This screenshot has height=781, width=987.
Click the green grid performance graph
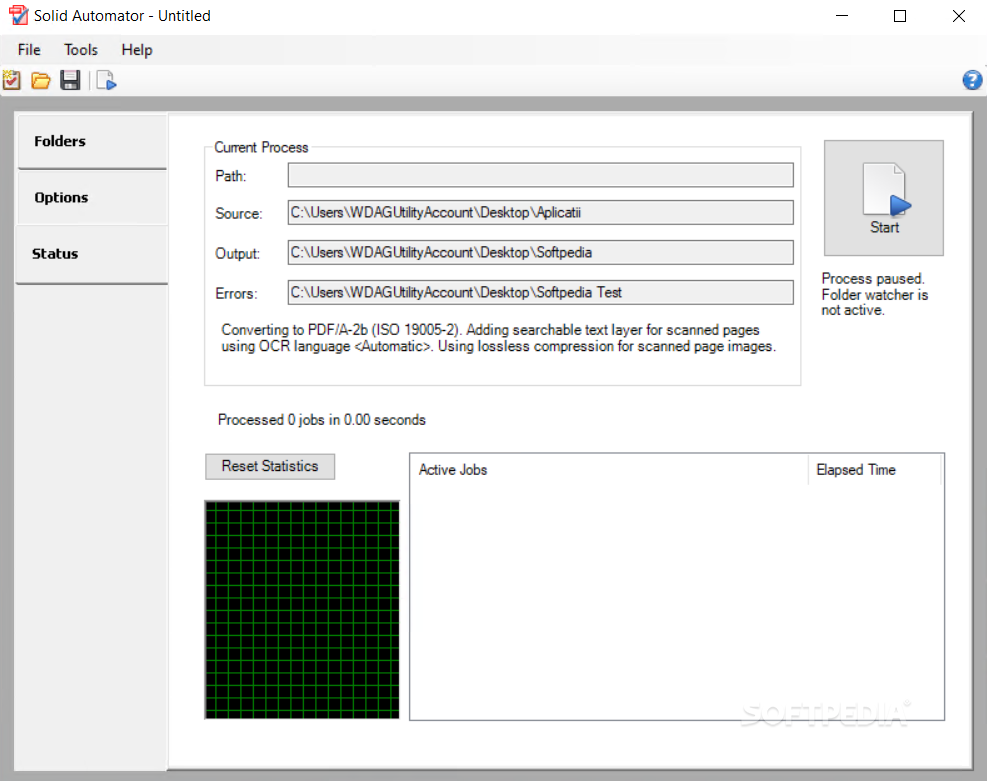pos(302,610)
